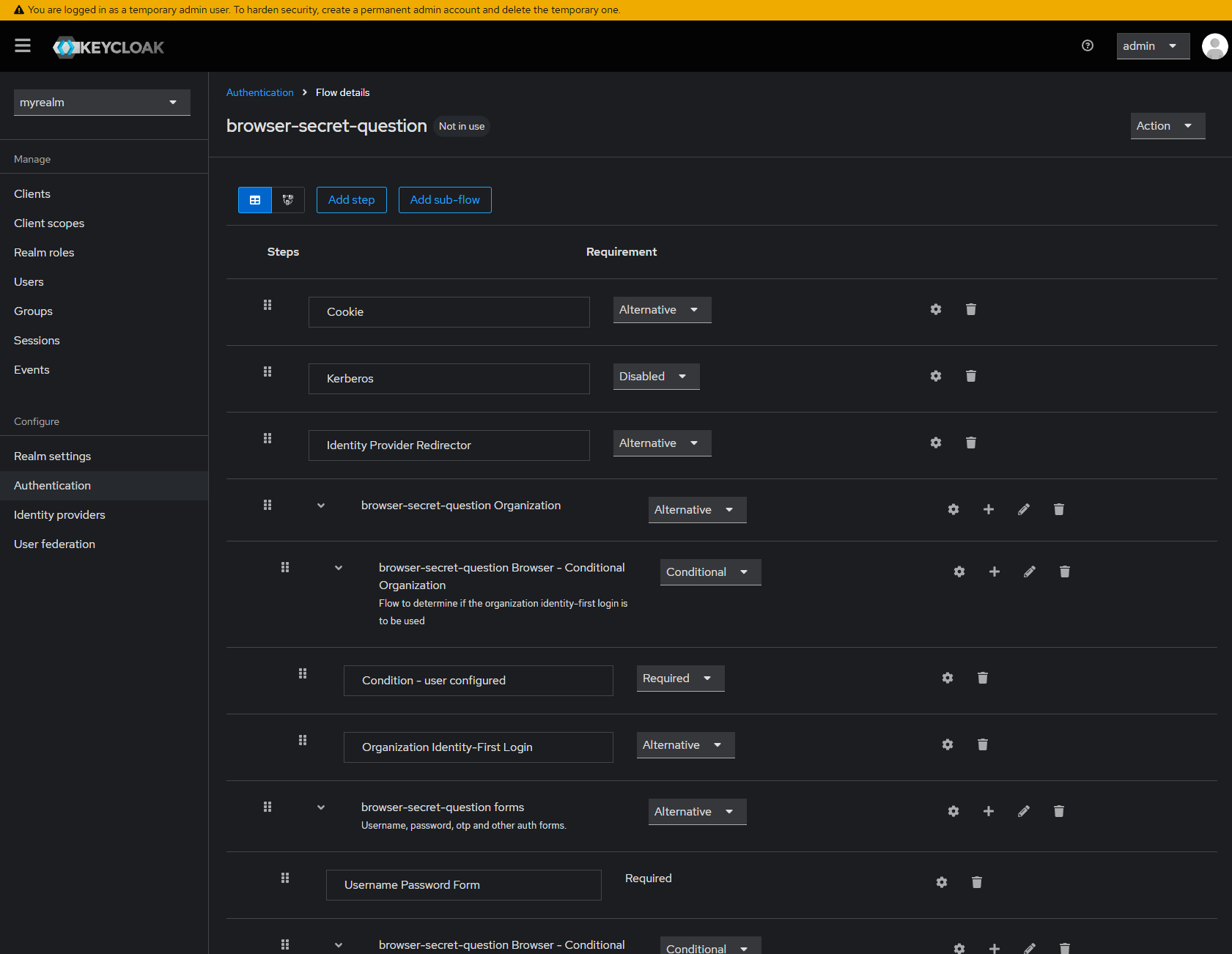Click the Username Password Form step box
Screen dimensions: 1232x954
(x=464, y=885)
